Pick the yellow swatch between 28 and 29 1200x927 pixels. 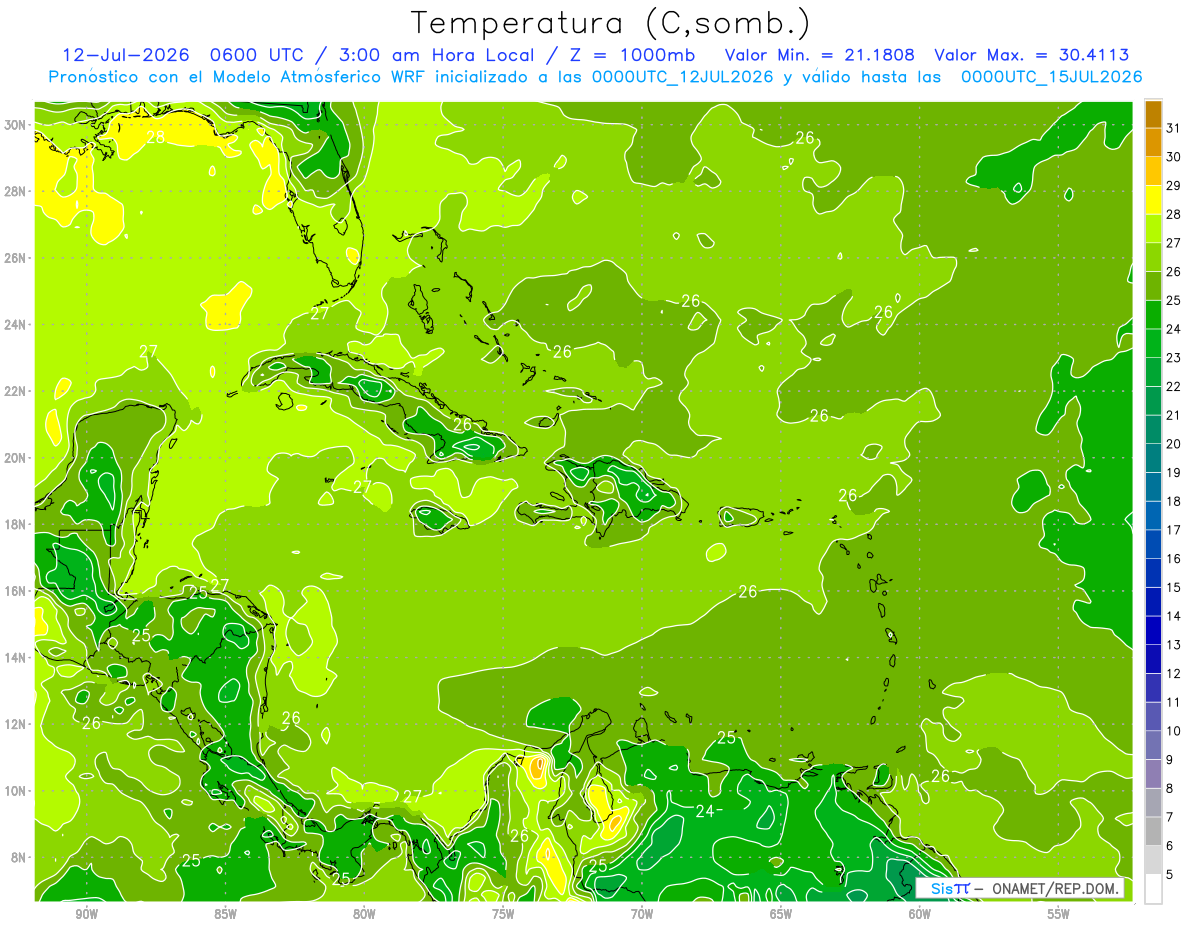(x=1153, y=200)
